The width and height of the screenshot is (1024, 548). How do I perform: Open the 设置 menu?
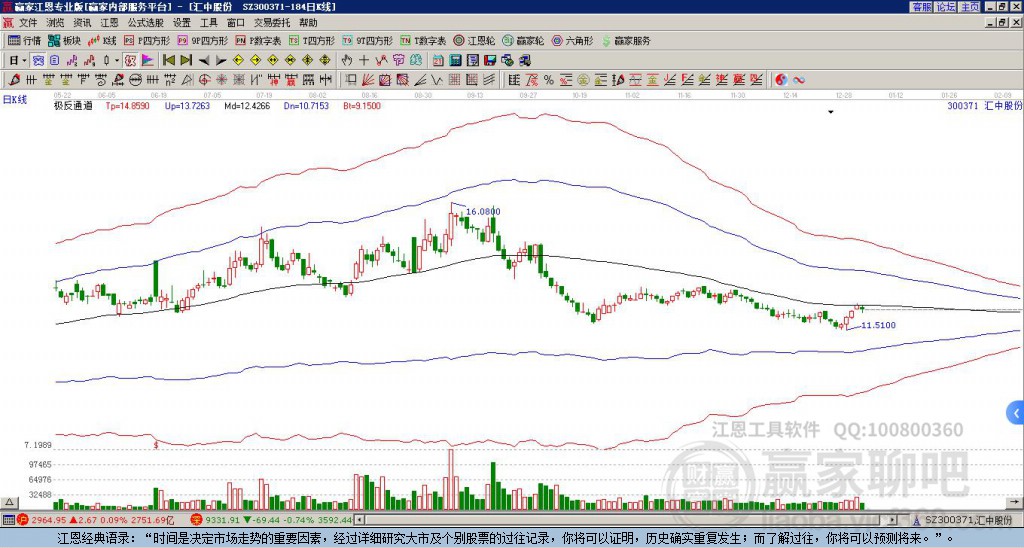pos(182,23)
